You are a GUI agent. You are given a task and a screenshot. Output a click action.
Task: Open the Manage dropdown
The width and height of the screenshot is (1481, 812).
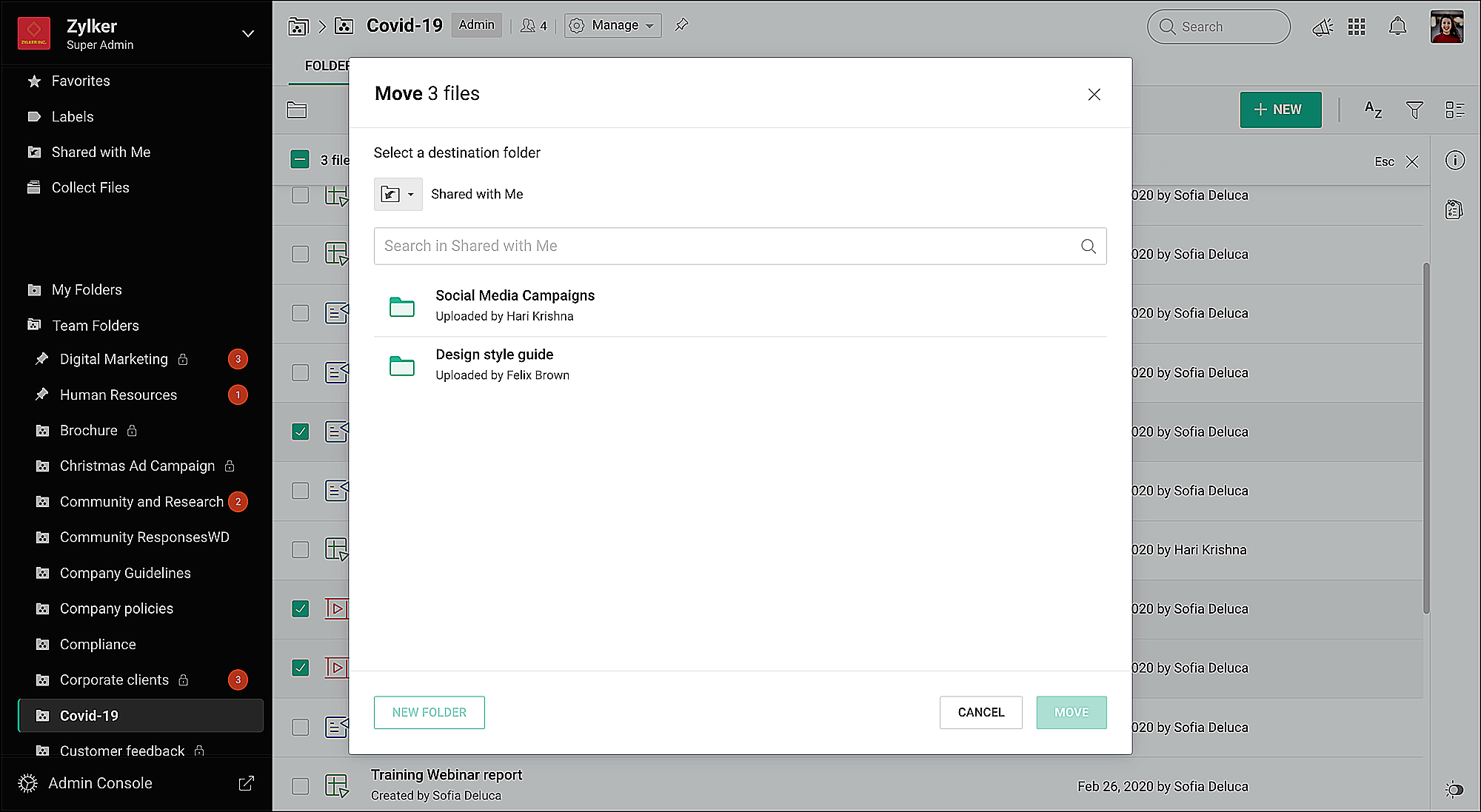(613, 26)
